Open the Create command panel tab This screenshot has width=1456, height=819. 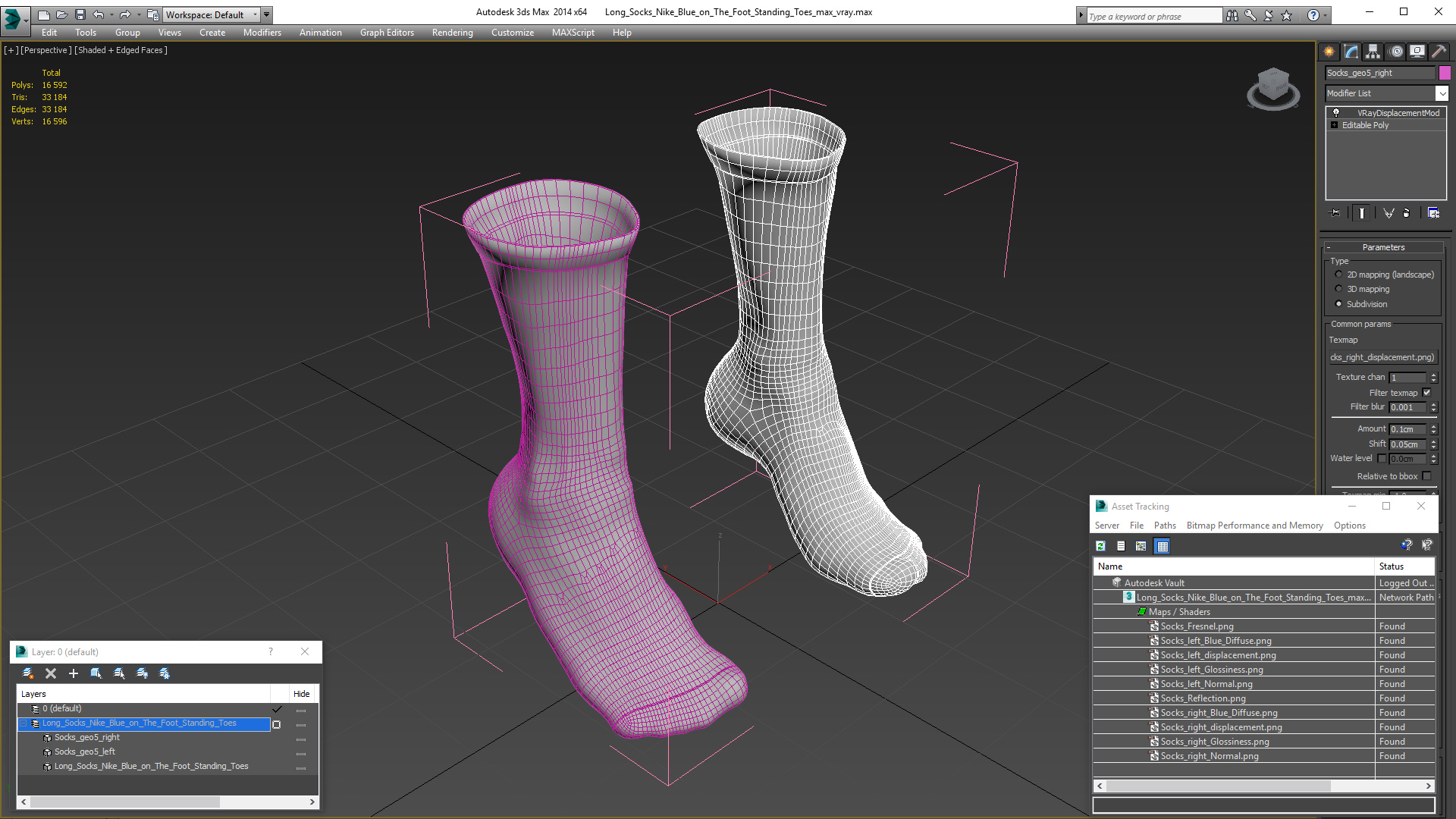point(1329,52)
